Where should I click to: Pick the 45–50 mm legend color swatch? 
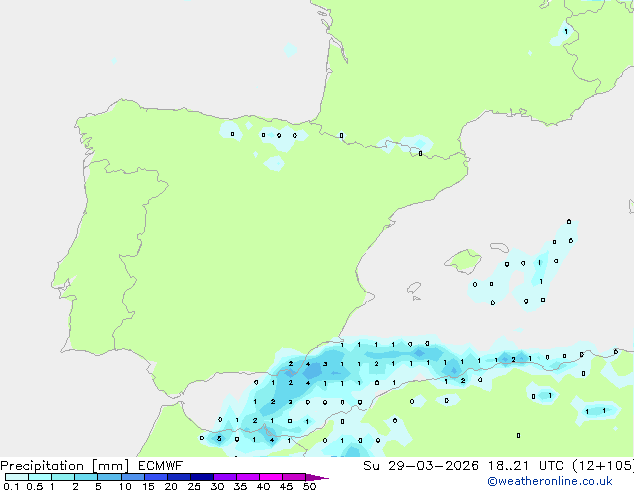click(x=294, y=477)
